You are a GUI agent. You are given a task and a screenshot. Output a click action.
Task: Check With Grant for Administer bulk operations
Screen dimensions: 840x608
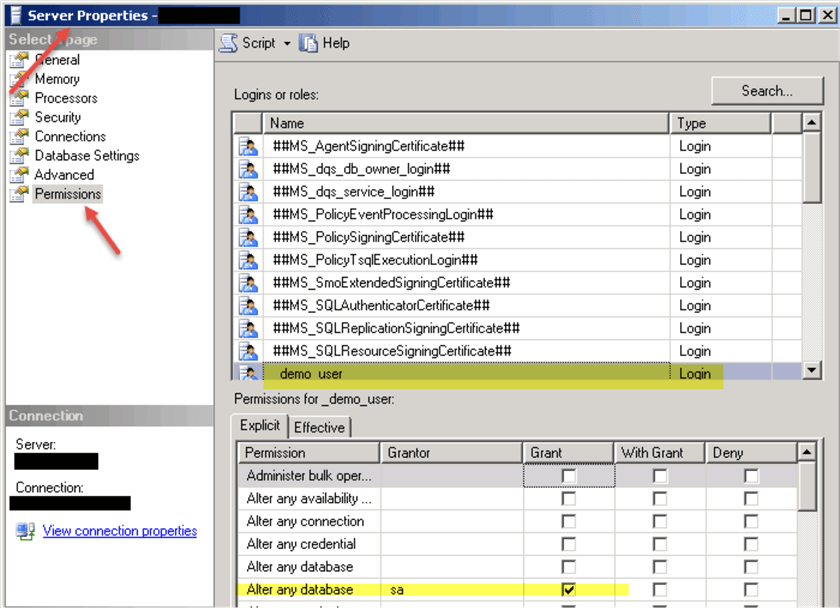tap(660, 476)
